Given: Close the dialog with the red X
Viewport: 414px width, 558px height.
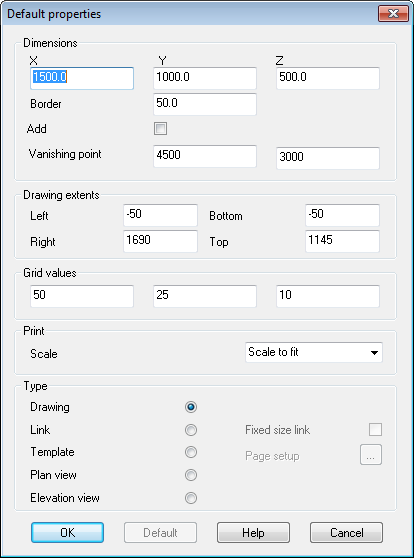Looking at the screenshot, I should tap(393, 14).
